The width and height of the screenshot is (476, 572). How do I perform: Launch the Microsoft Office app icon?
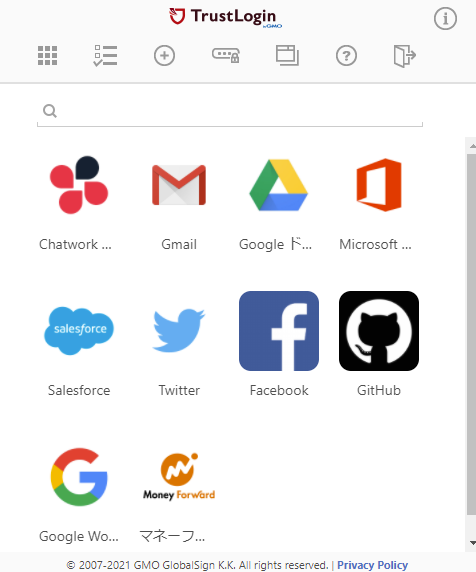pos(379,185)
